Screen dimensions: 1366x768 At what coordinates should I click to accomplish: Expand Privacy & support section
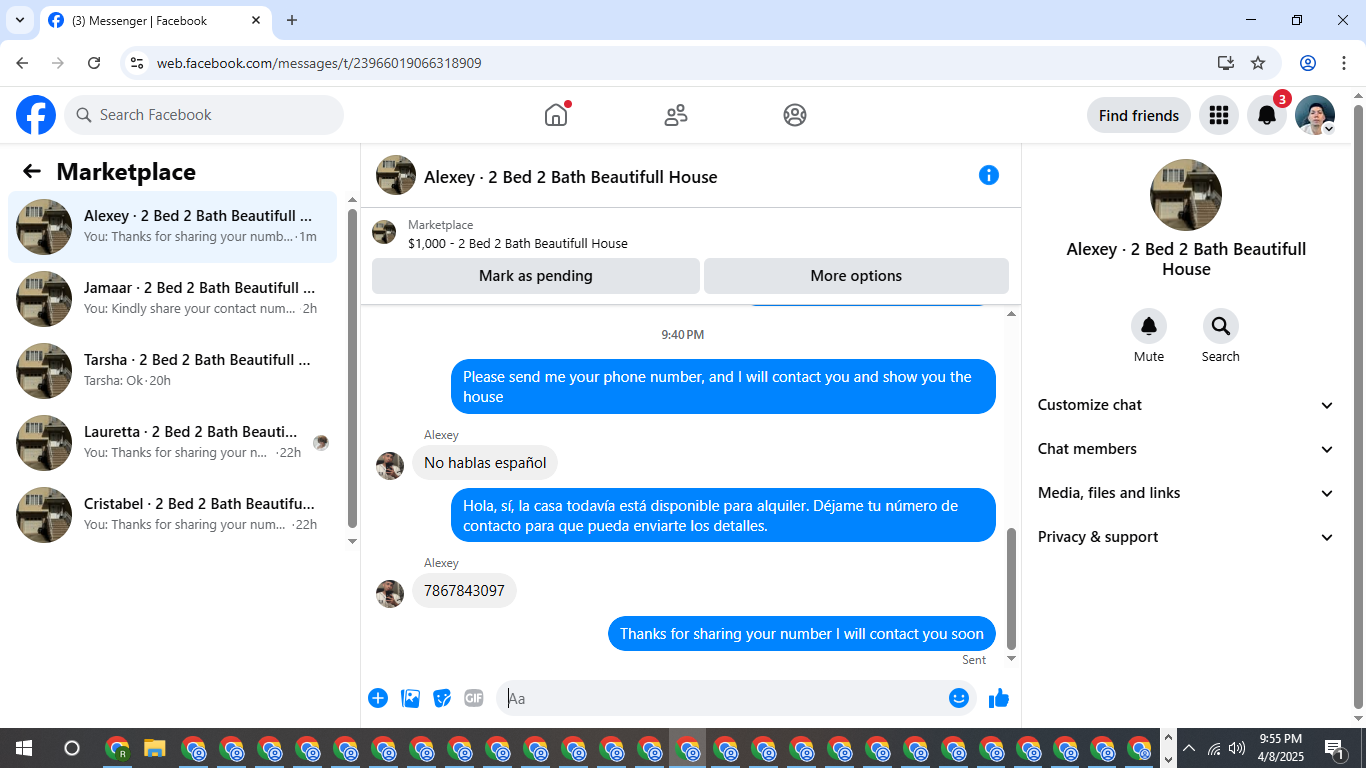[x=1186, y=537]
